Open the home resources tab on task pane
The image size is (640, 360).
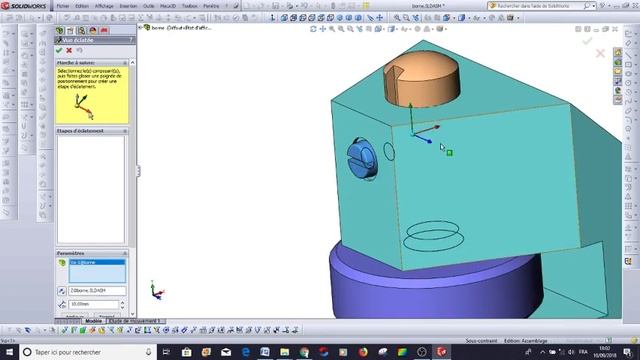(618, 53)
